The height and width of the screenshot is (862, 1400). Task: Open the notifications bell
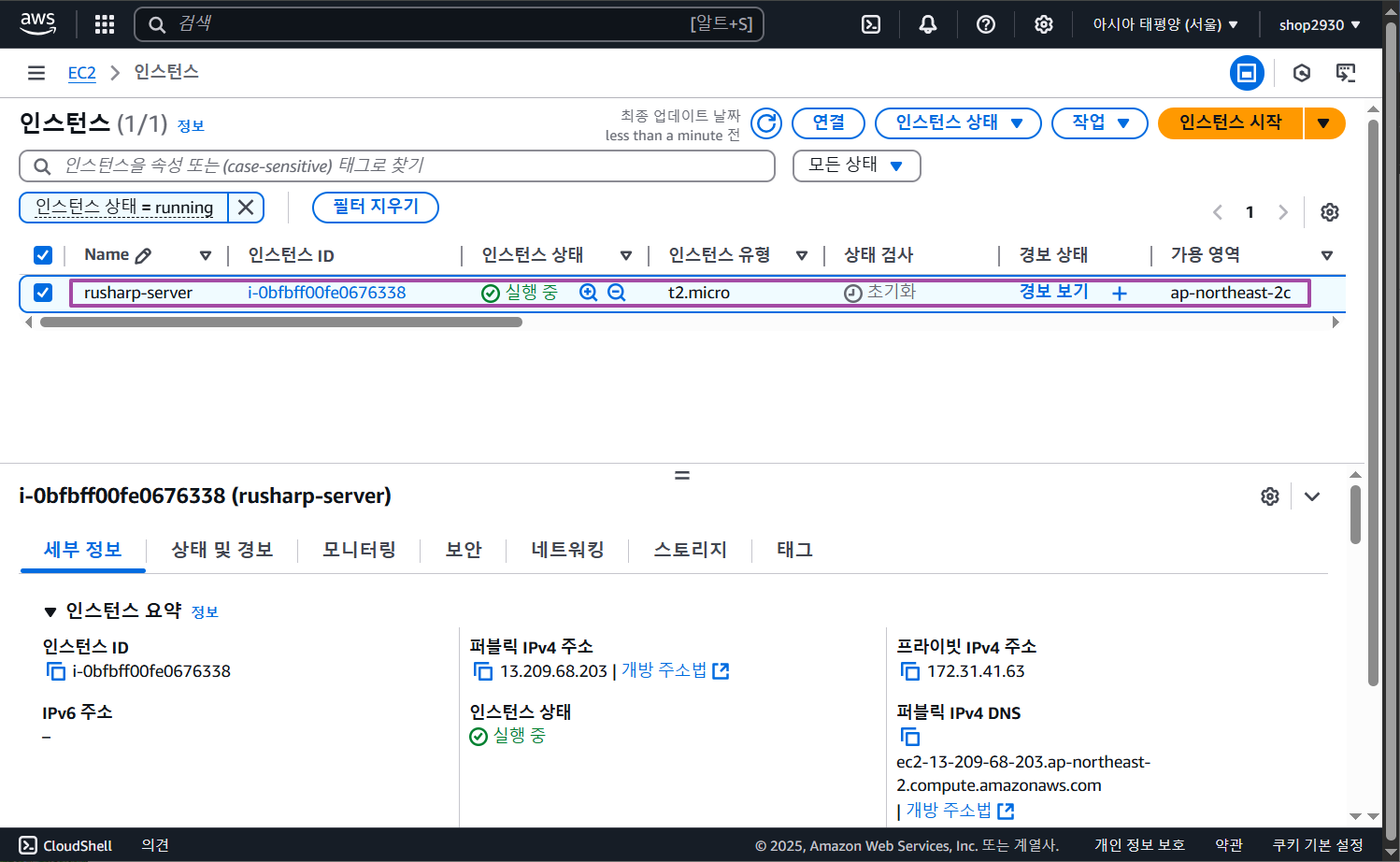927,24
